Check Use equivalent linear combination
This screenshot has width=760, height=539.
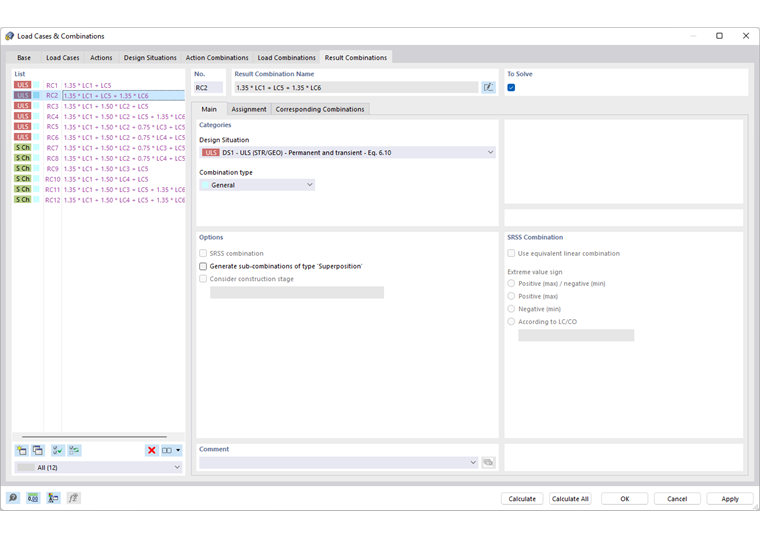(511, 253)
